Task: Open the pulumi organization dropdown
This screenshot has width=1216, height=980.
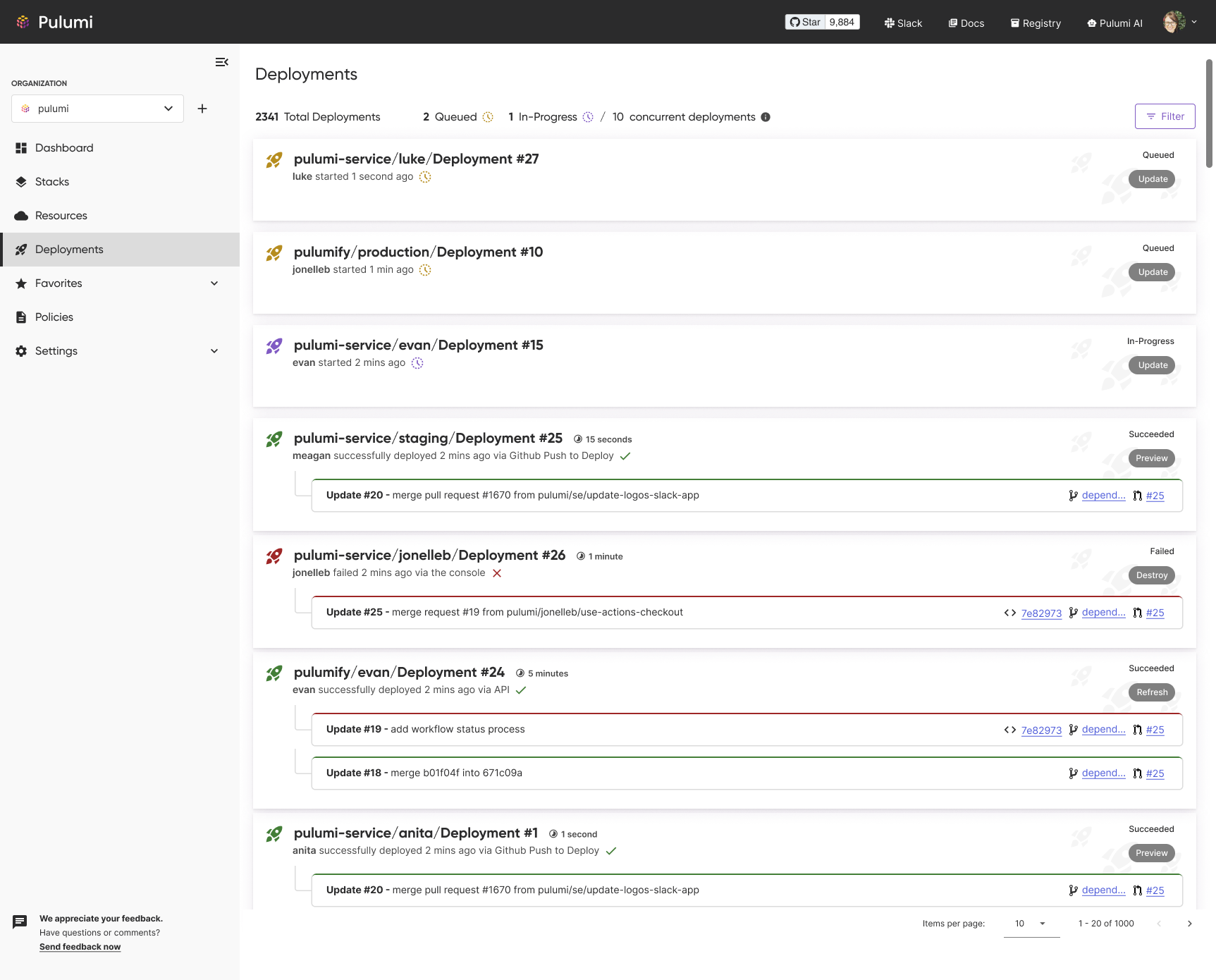Action: point(97,109)
